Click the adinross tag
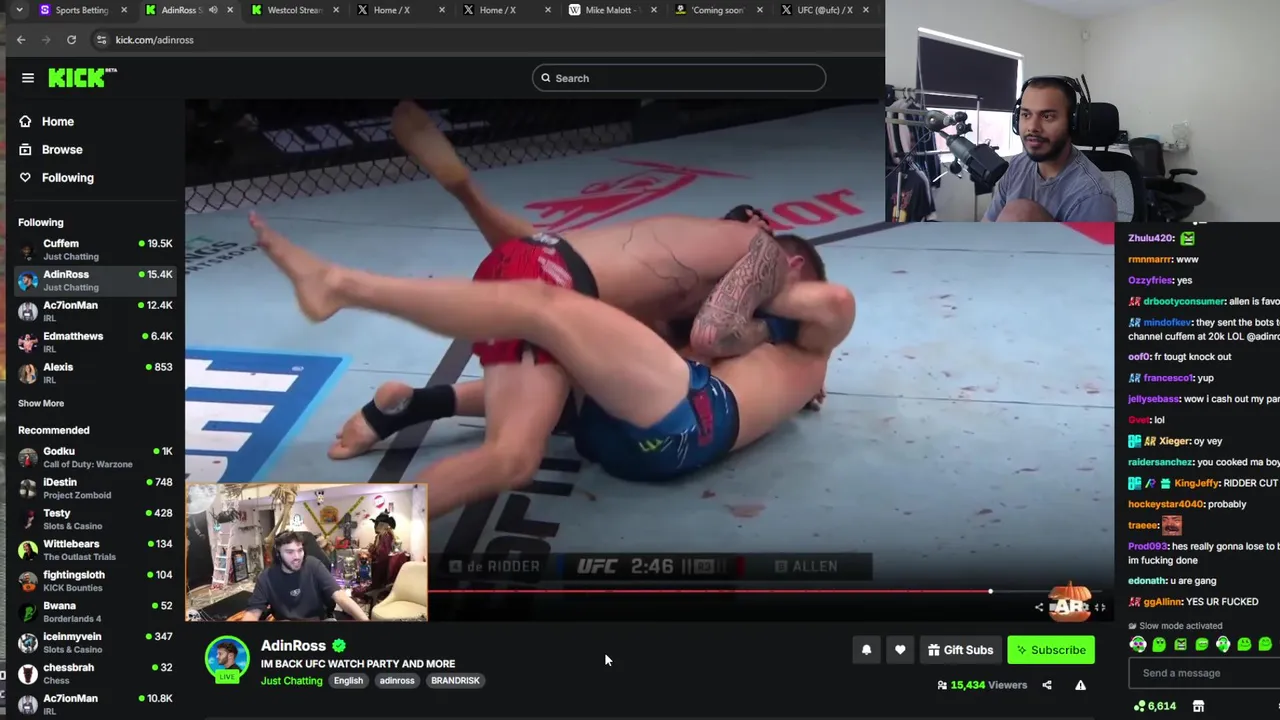 pos(397,681)
